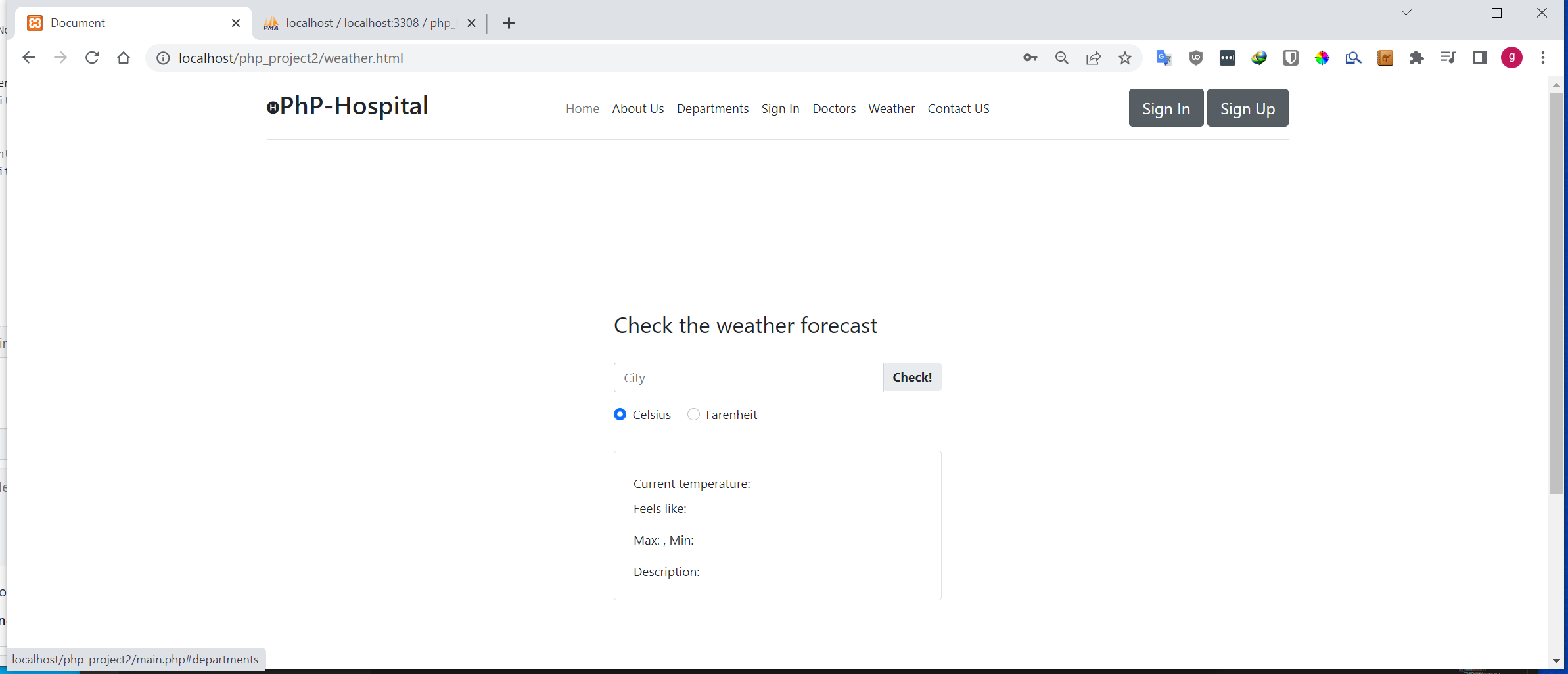The image size is (1568, 674).
Task: Open the tab search dropdown chevron
Action: pyautogui.click(x=1406, y=12)
